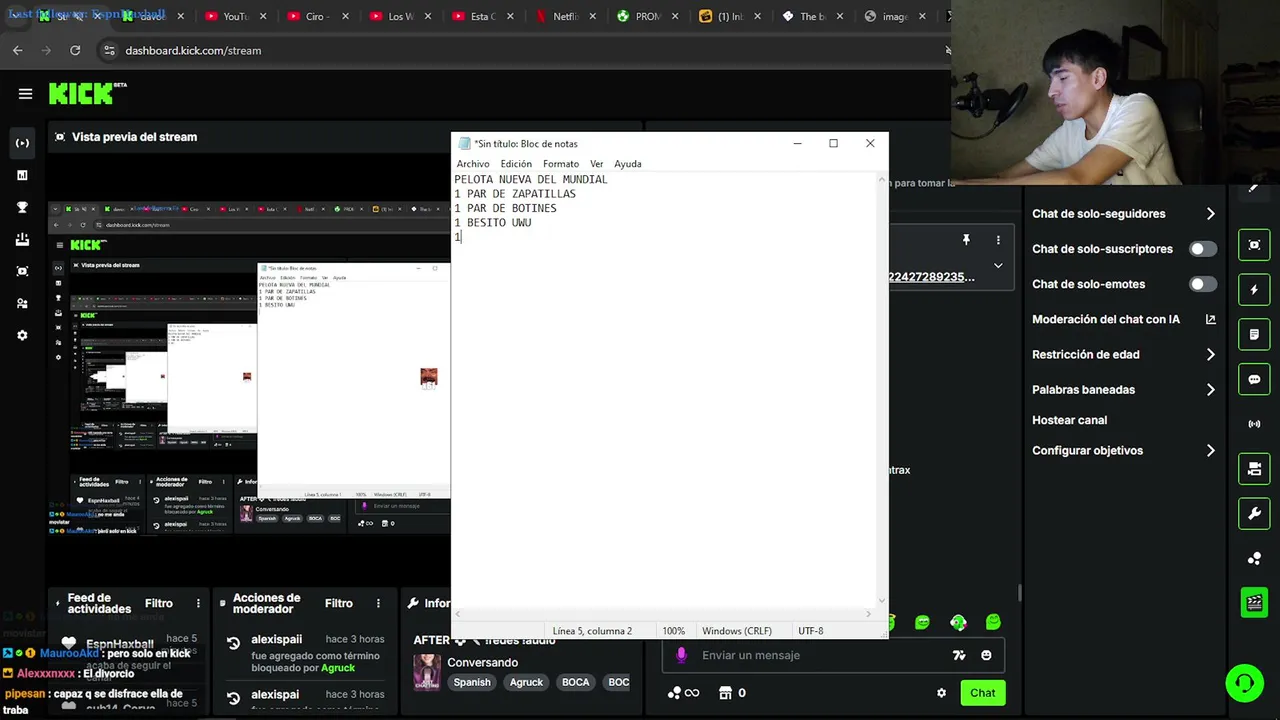Open the analytics chart icon in sidebar
1280x720 pixels.
22,175
